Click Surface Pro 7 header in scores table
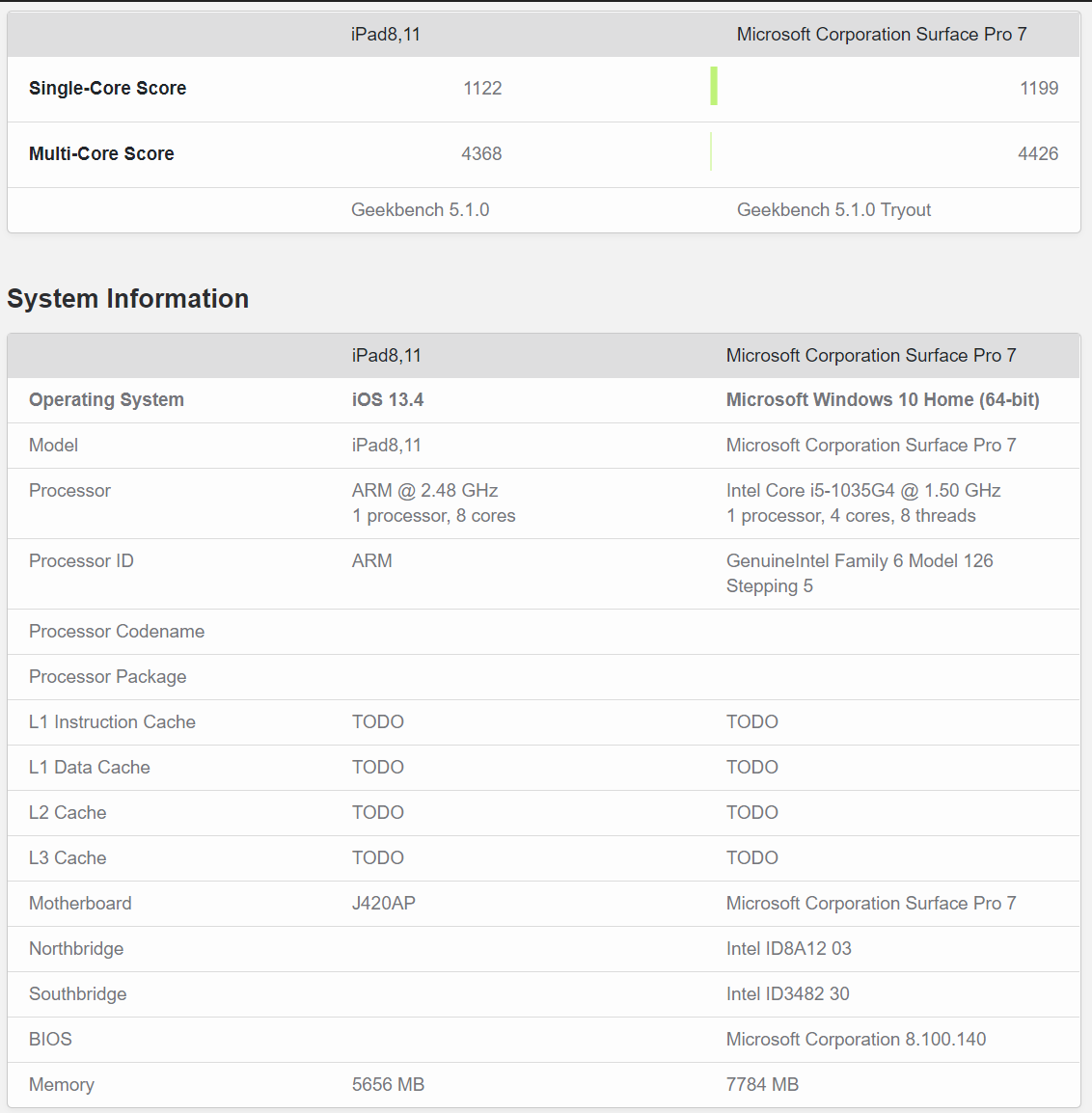 pyautogui.click(x=881, y=34)
